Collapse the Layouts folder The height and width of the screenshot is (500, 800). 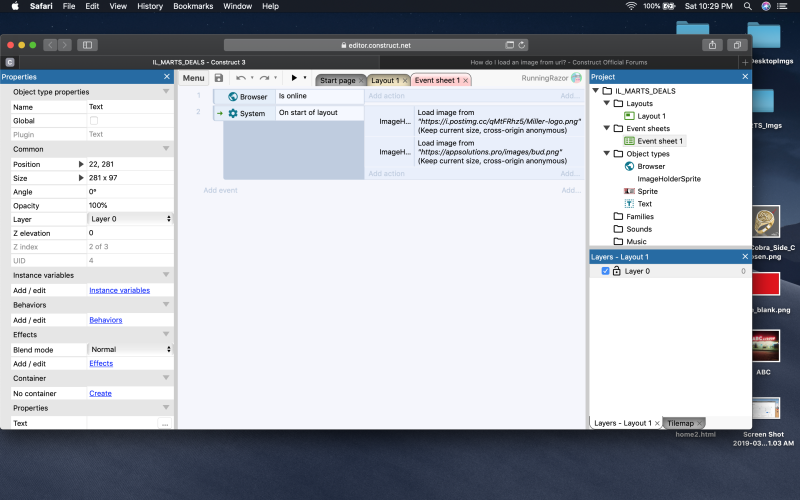(x=607, y=103)
